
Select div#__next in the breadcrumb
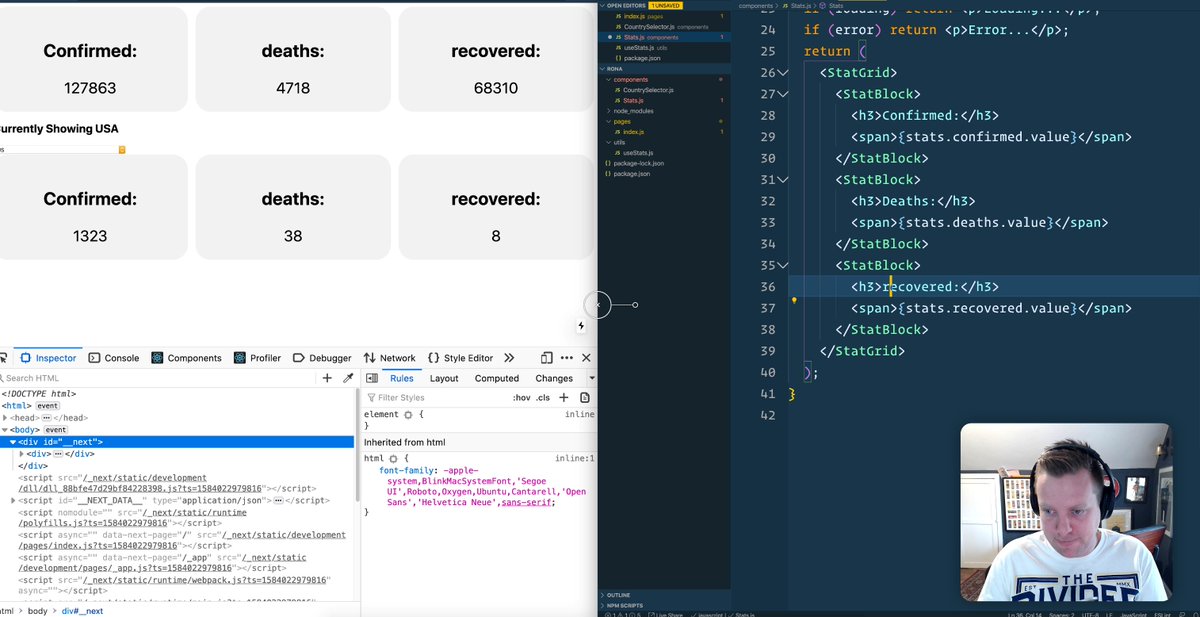click(x=82, y=611)
